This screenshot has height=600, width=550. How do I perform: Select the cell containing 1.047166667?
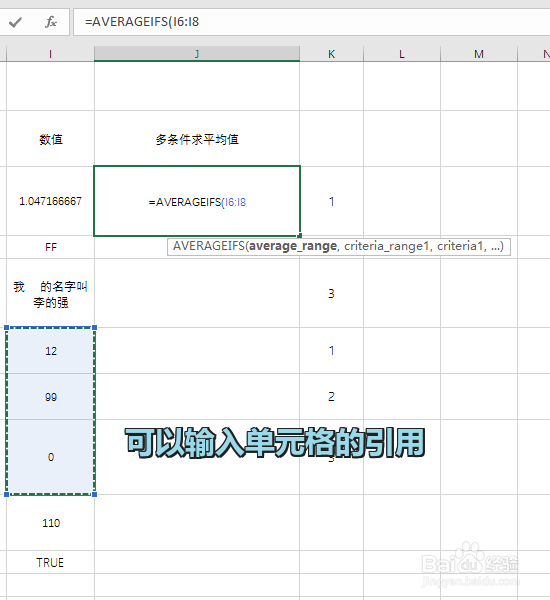pyautogui.click(x=50, y=201)
